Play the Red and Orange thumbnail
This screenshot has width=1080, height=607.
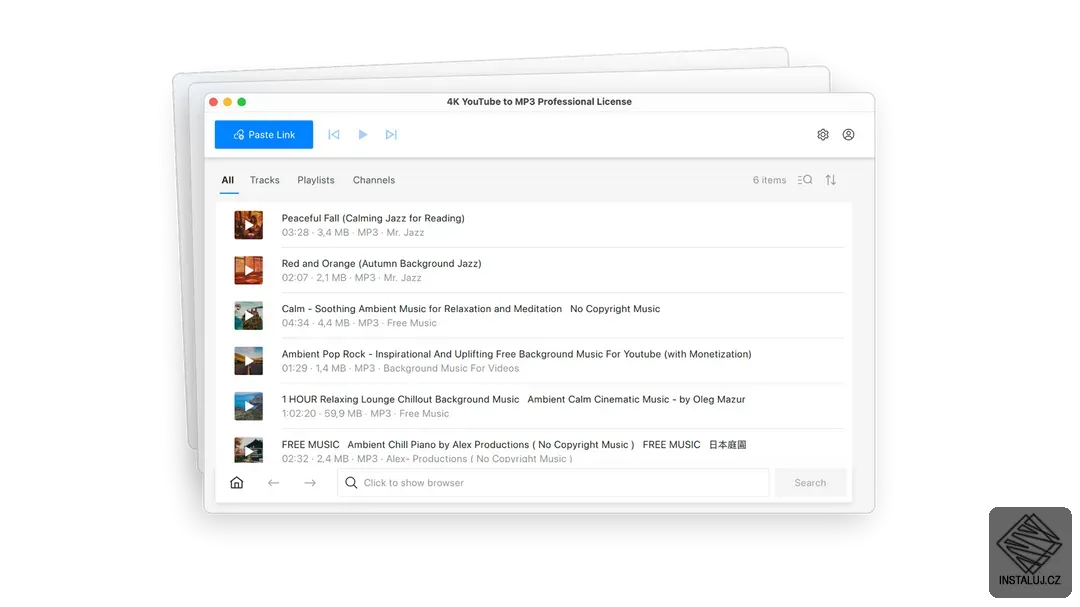[249, 270]
